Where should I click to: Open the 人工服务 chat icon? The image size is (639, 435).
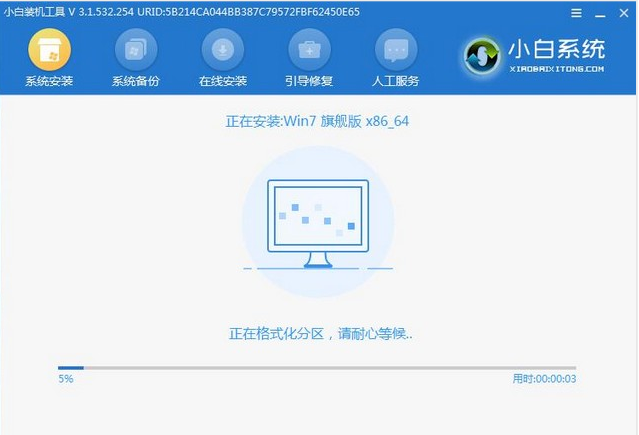pos(396,50)
